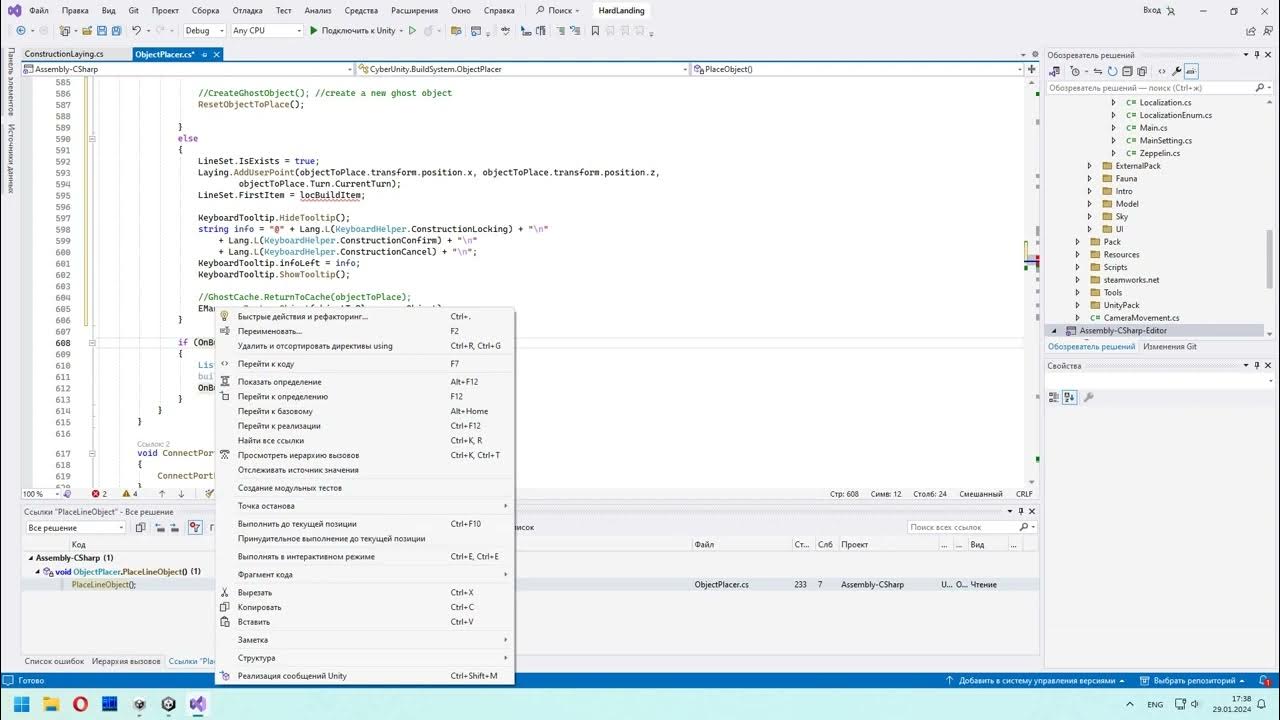Switch to Изменения Git tab
The width and height of the screenshot is (1280, 720).
[1169, 346]
